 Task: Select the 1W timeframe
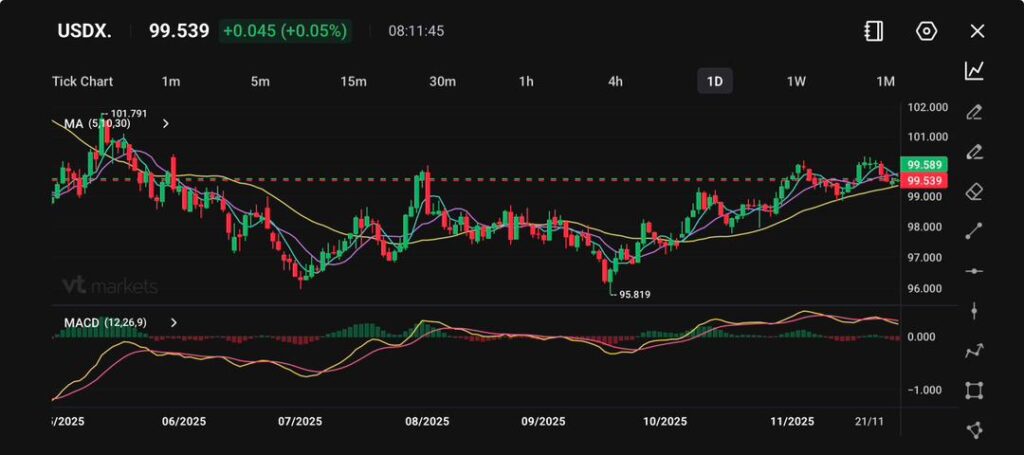tap(796, 81)
